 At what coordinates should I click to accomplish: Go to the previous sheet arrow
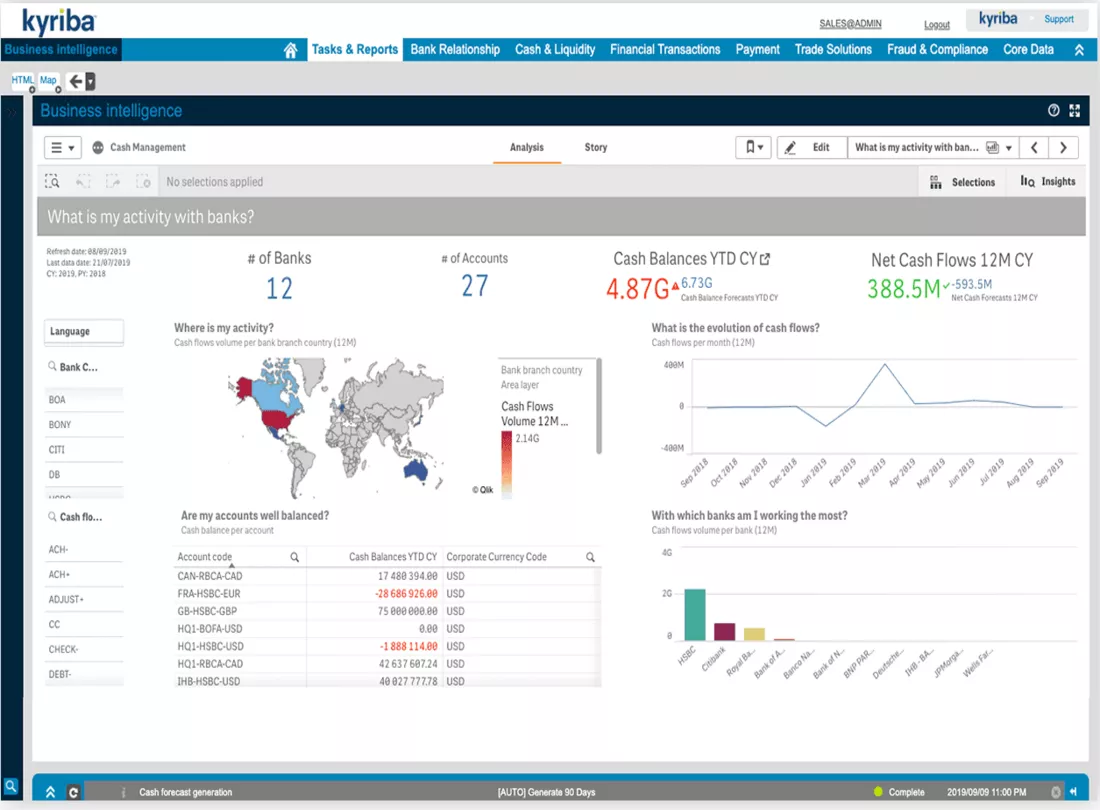tap(1034, 147)
